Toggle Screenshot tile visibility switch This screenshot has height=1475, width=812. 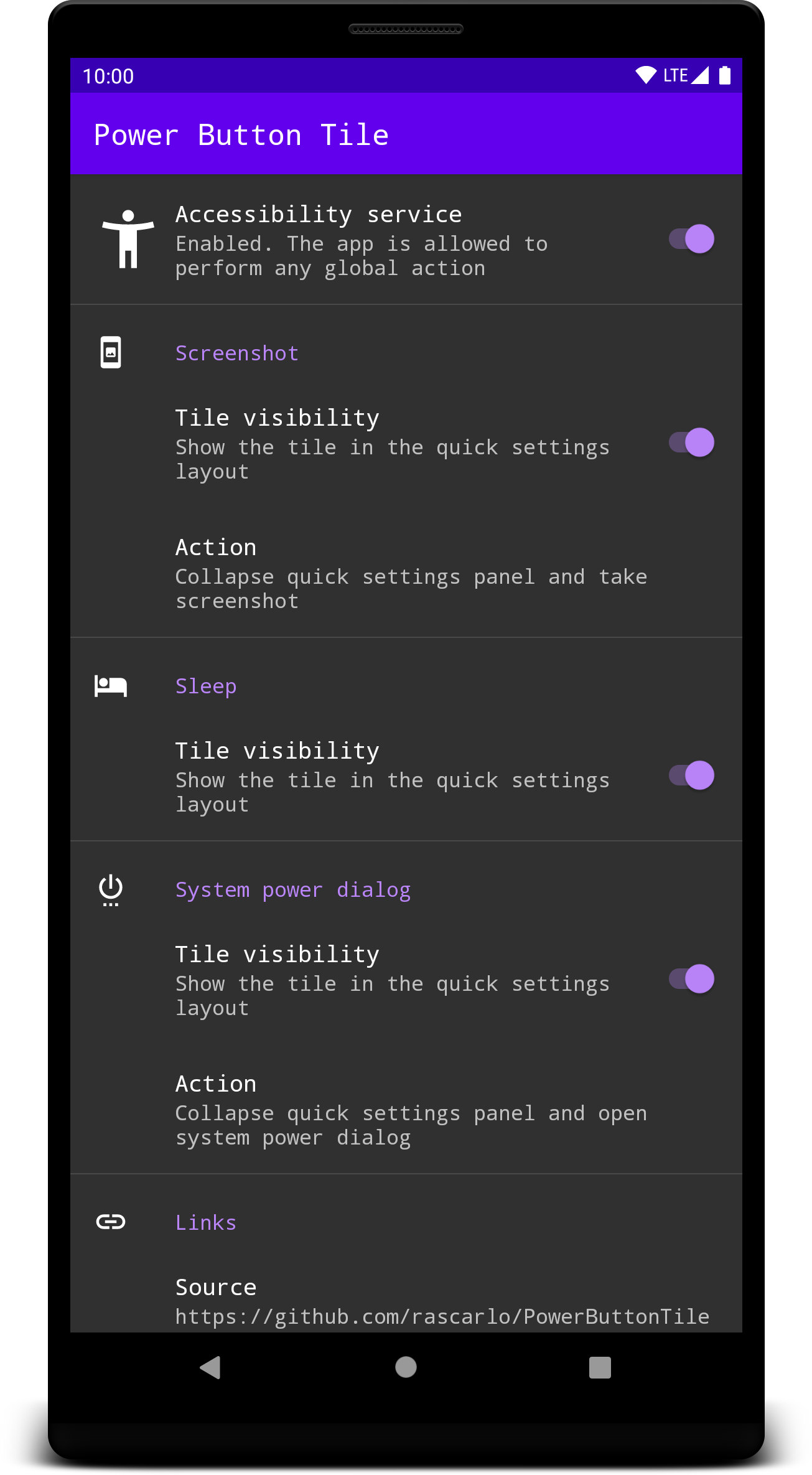691,442
